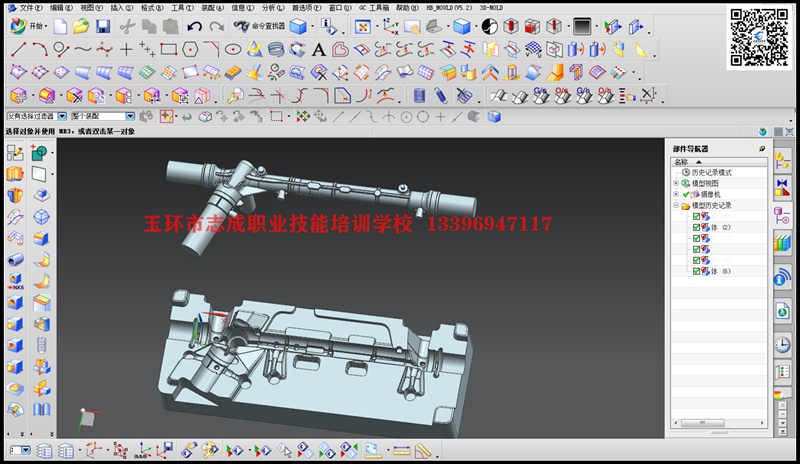Select the Polygon hexagon tool
The height and width of the screenshot is (464, 800).
click(x=190, y=49)
